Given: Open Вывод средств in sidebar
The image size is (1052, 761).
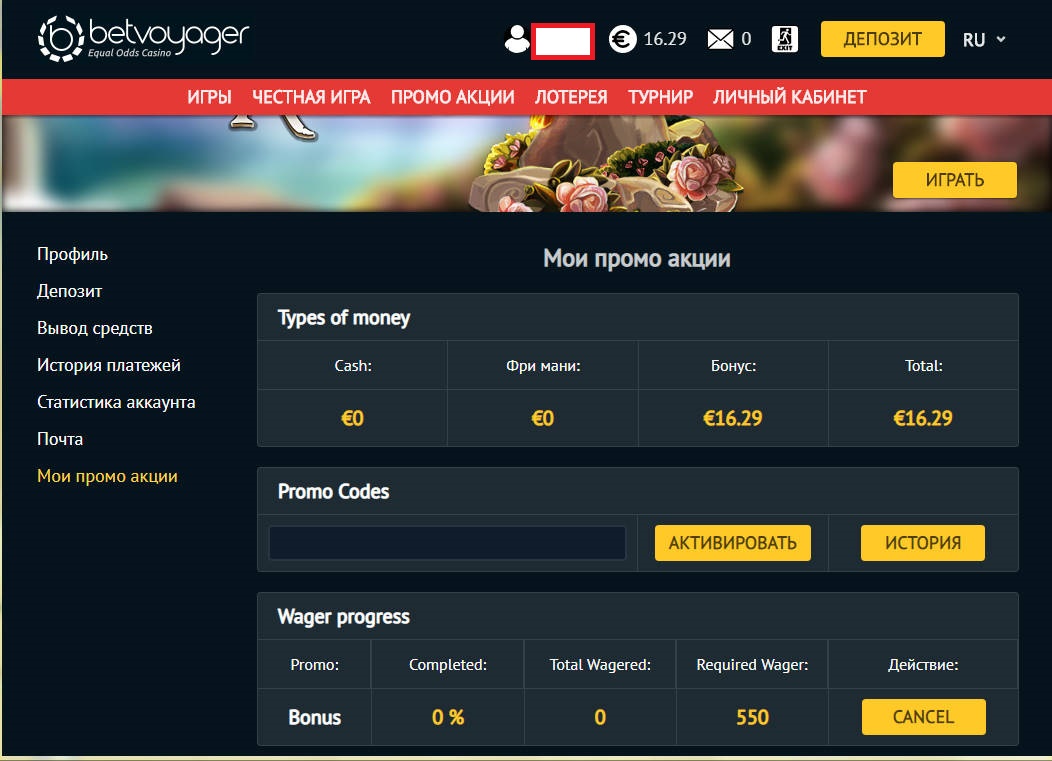Looking at the screenshot, I should (95, 328).
